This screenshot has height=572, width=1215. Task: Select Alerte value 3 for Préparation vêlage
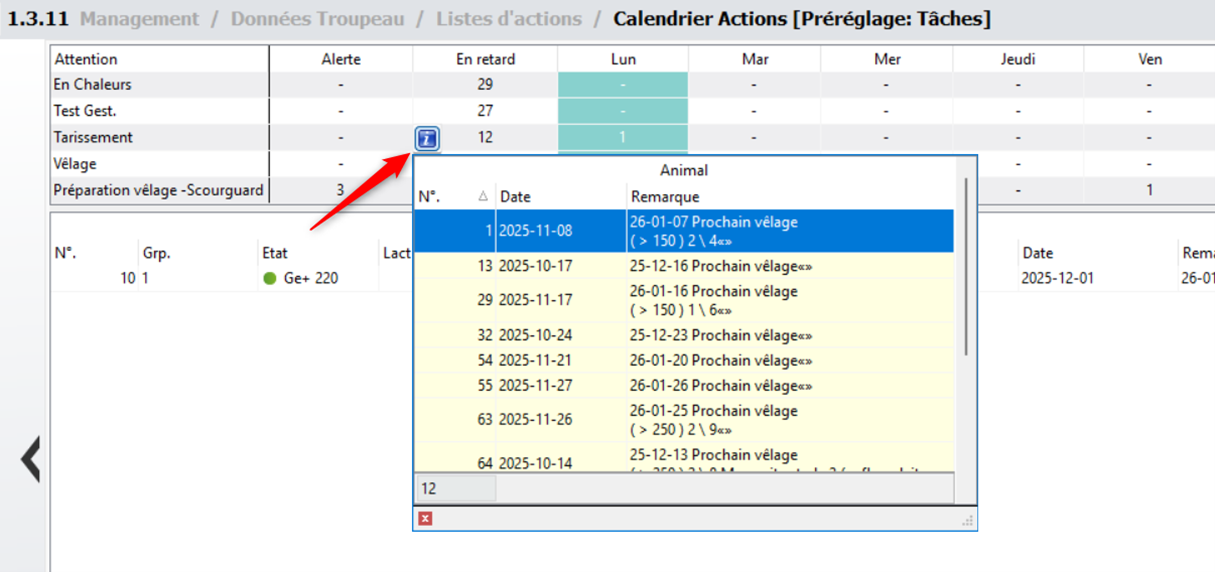point(340,190)
